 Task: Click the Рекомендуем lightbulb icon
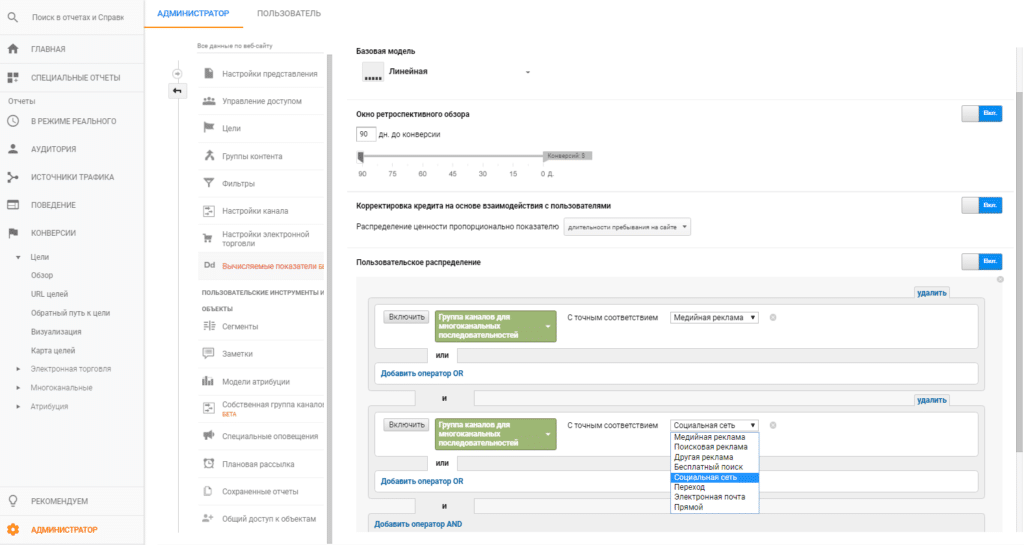(13, 501)
